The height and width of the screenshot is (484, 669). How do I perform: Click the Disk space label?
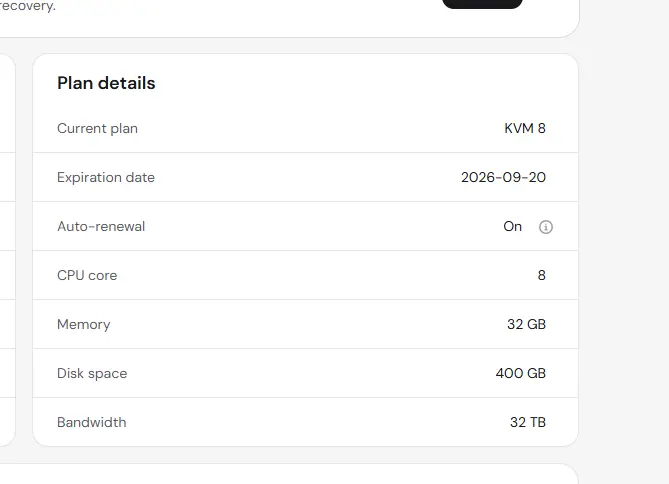tap(92, 374)
